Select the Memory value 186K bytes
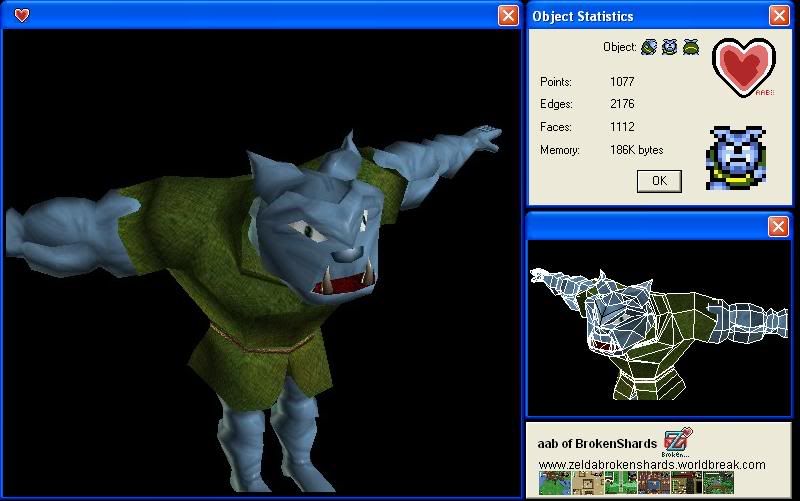The image size is (800, 501). click(x=636, y=150)
